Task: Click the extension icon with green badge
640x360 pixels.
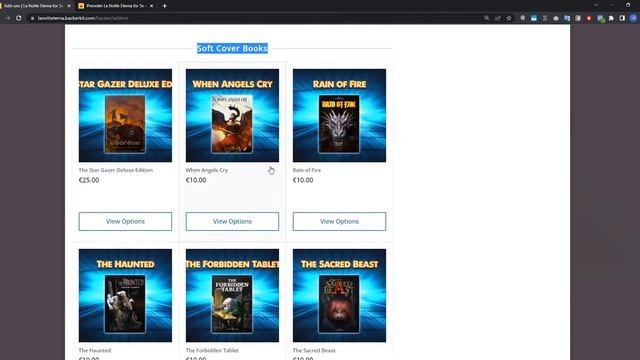Action: [x=600, y=18]
